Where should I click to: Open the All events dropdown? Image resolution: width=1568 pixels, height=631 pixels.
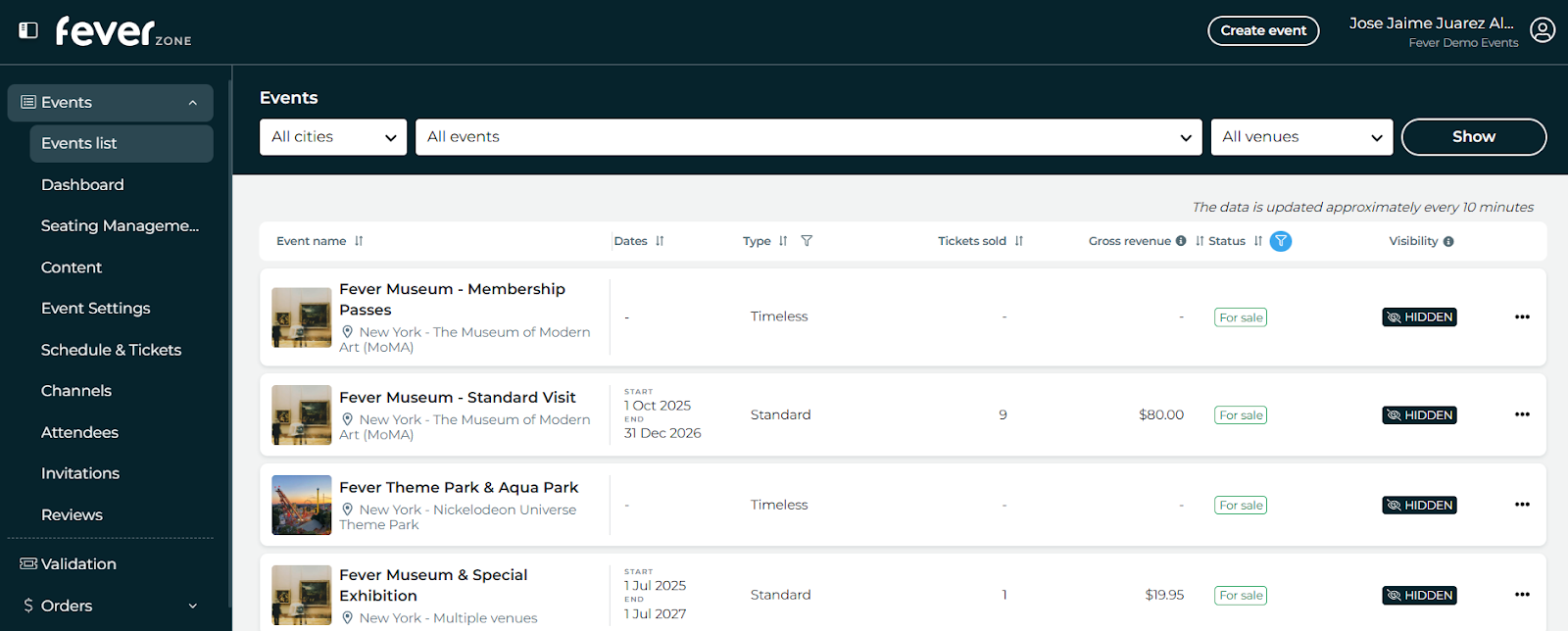click(x=808, y=137)
